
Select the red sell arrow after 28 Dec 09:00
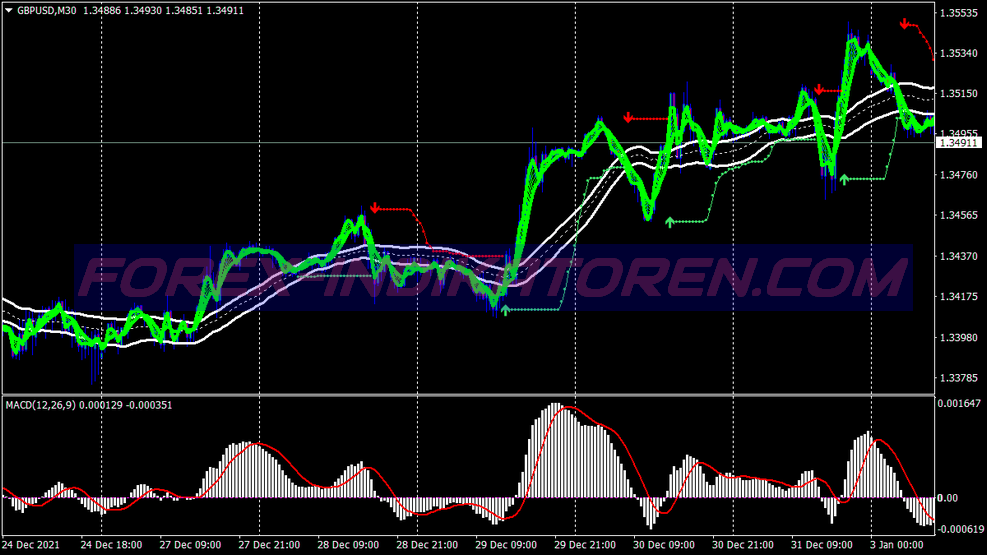coord(375,208)
